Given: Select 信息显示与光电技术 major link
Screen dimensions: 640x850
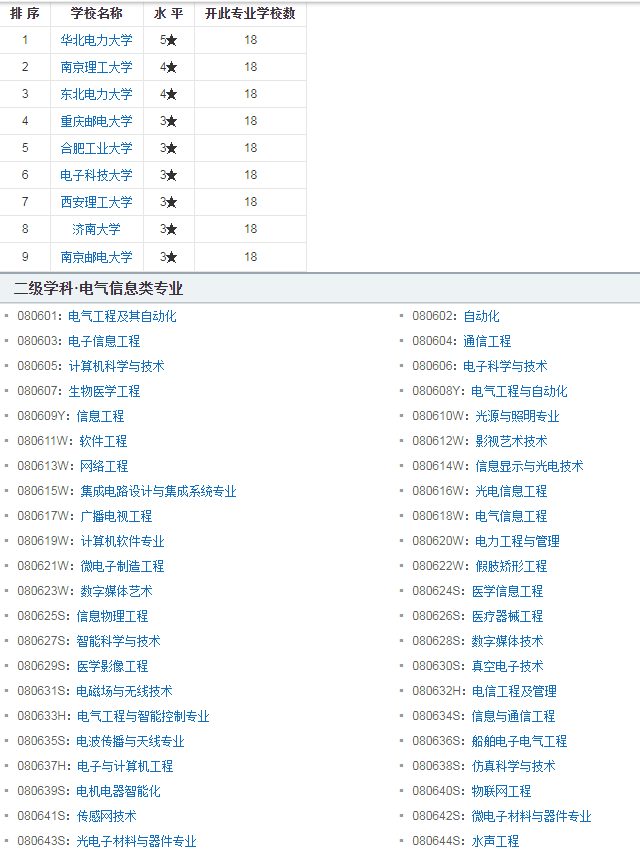Looking at the screenshot, I should 529,466.
